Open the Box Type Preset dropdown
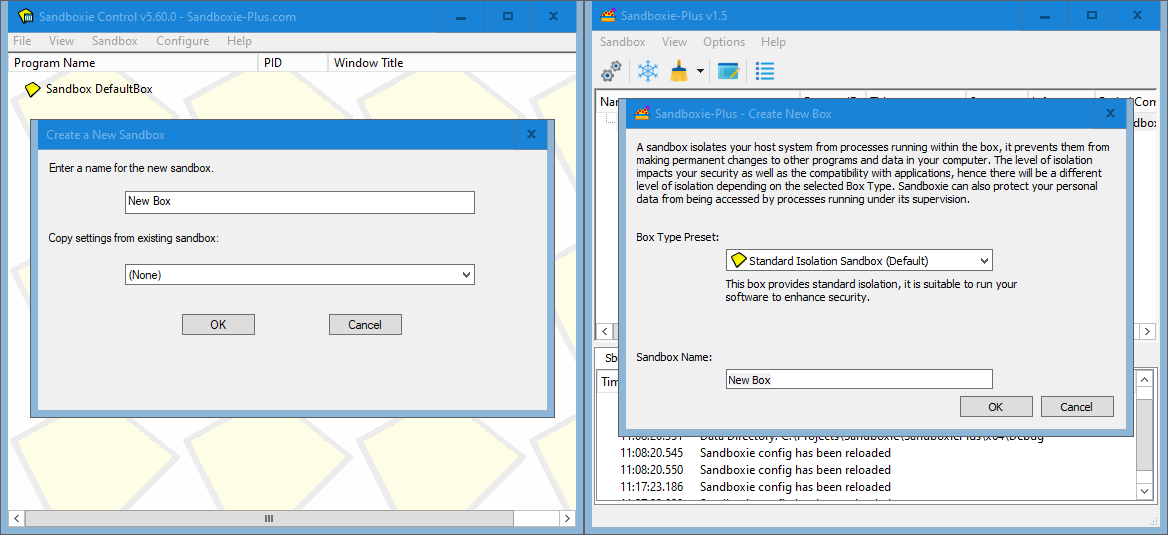 tap(858, 261)
